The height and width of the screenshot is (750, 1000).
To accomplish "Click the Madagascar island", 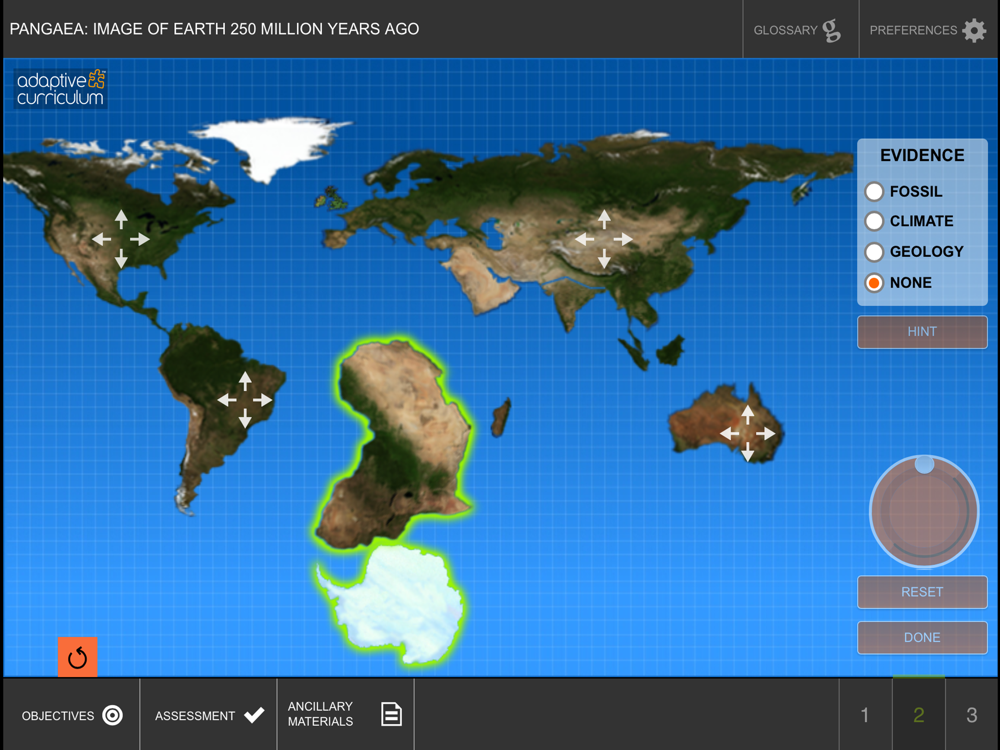I will (501, 417).
